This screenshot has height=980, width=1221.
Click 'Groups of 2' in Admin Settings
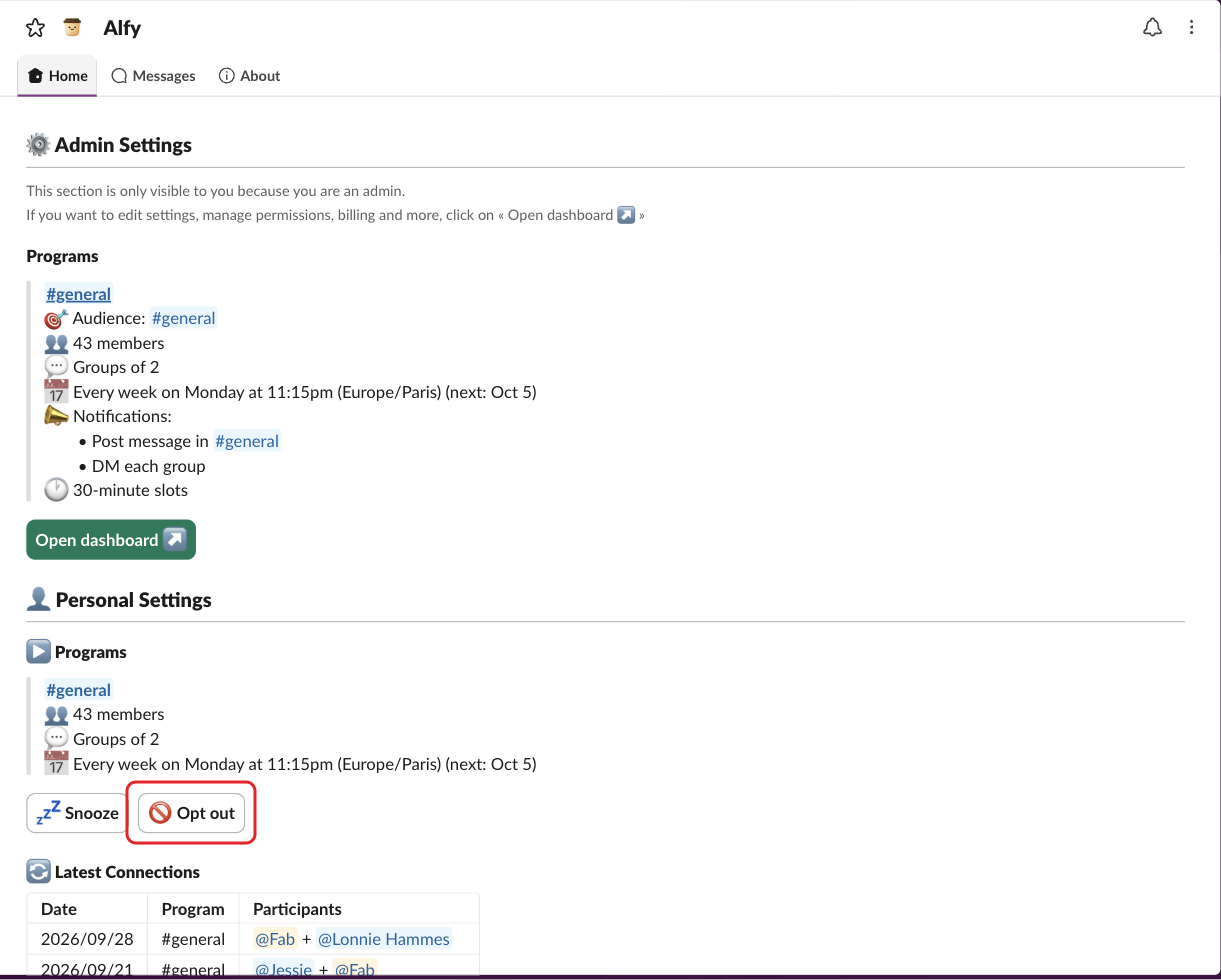(x=116, y=367)
